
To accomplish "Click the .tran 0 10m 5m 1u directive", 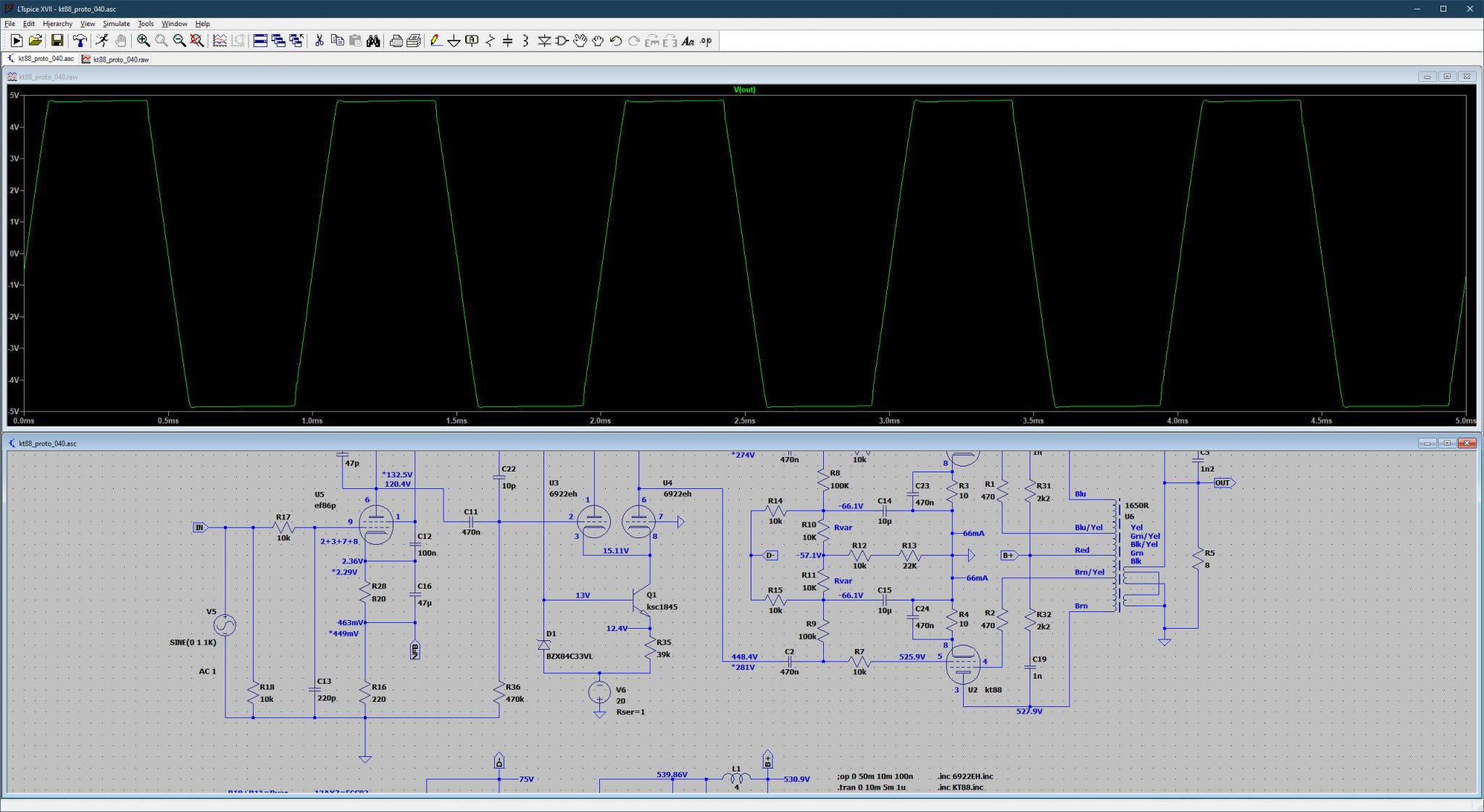I will 871,787.
